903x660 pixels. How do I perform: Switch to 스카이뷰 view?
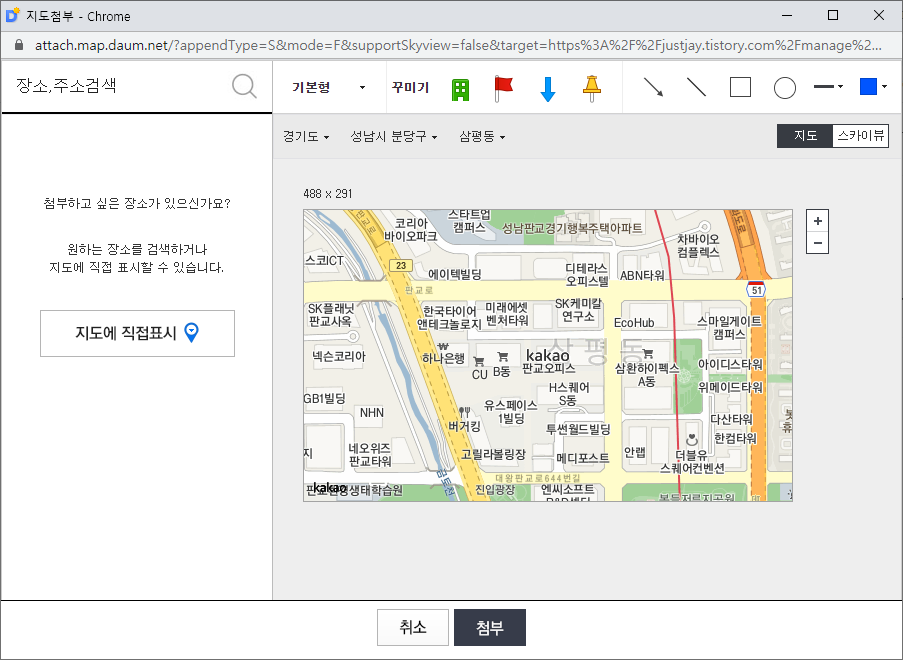[860, 136]
